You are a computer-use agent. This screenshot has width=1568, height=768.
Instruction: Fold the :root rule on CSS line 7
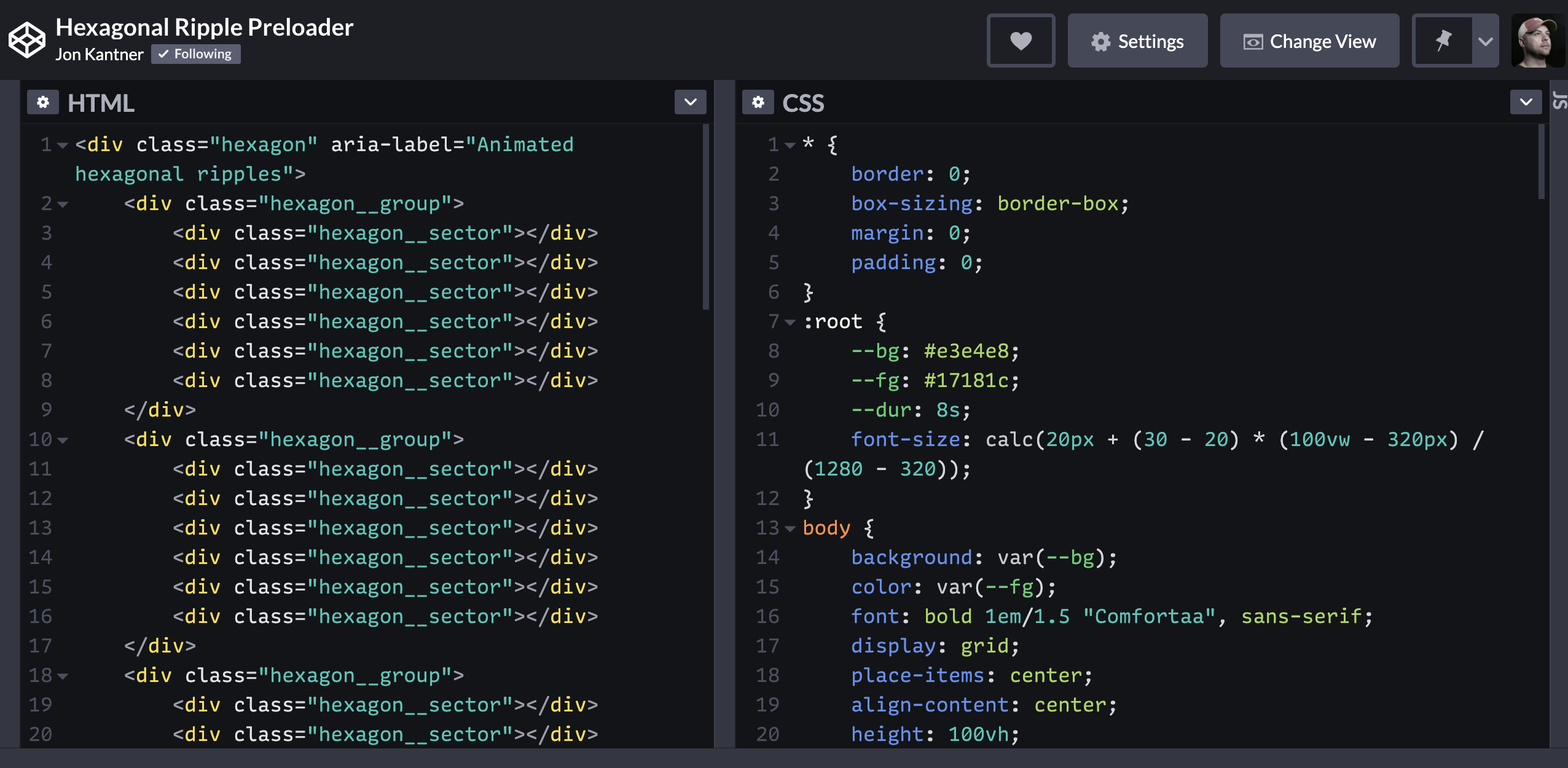click(x=790, y=322)
